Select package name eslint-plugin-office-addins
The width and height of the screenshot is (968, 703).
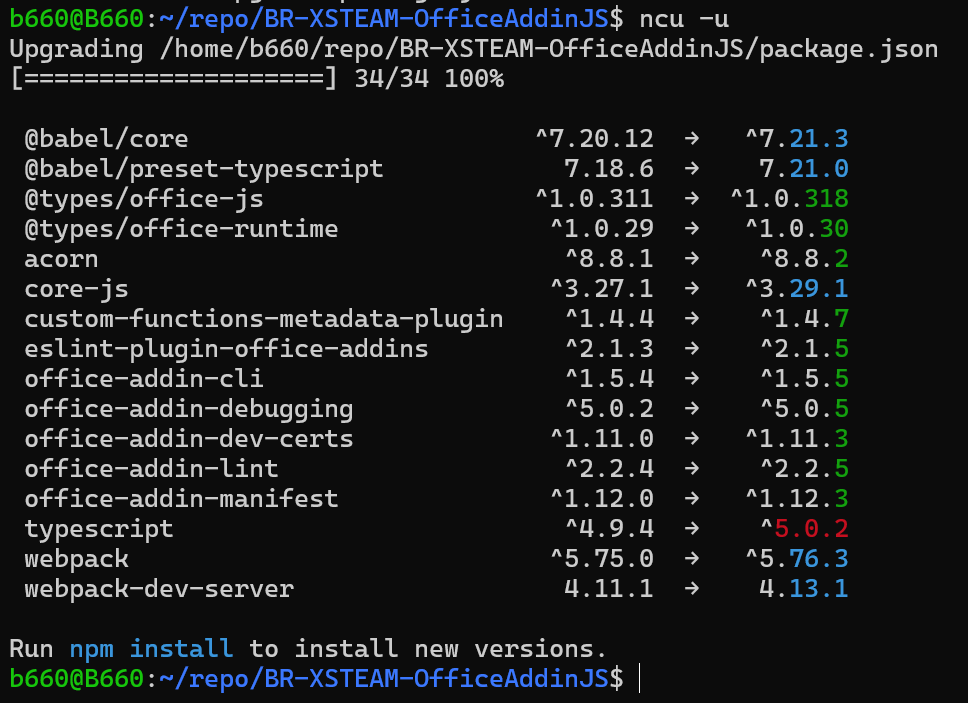(x=226, y=349)
